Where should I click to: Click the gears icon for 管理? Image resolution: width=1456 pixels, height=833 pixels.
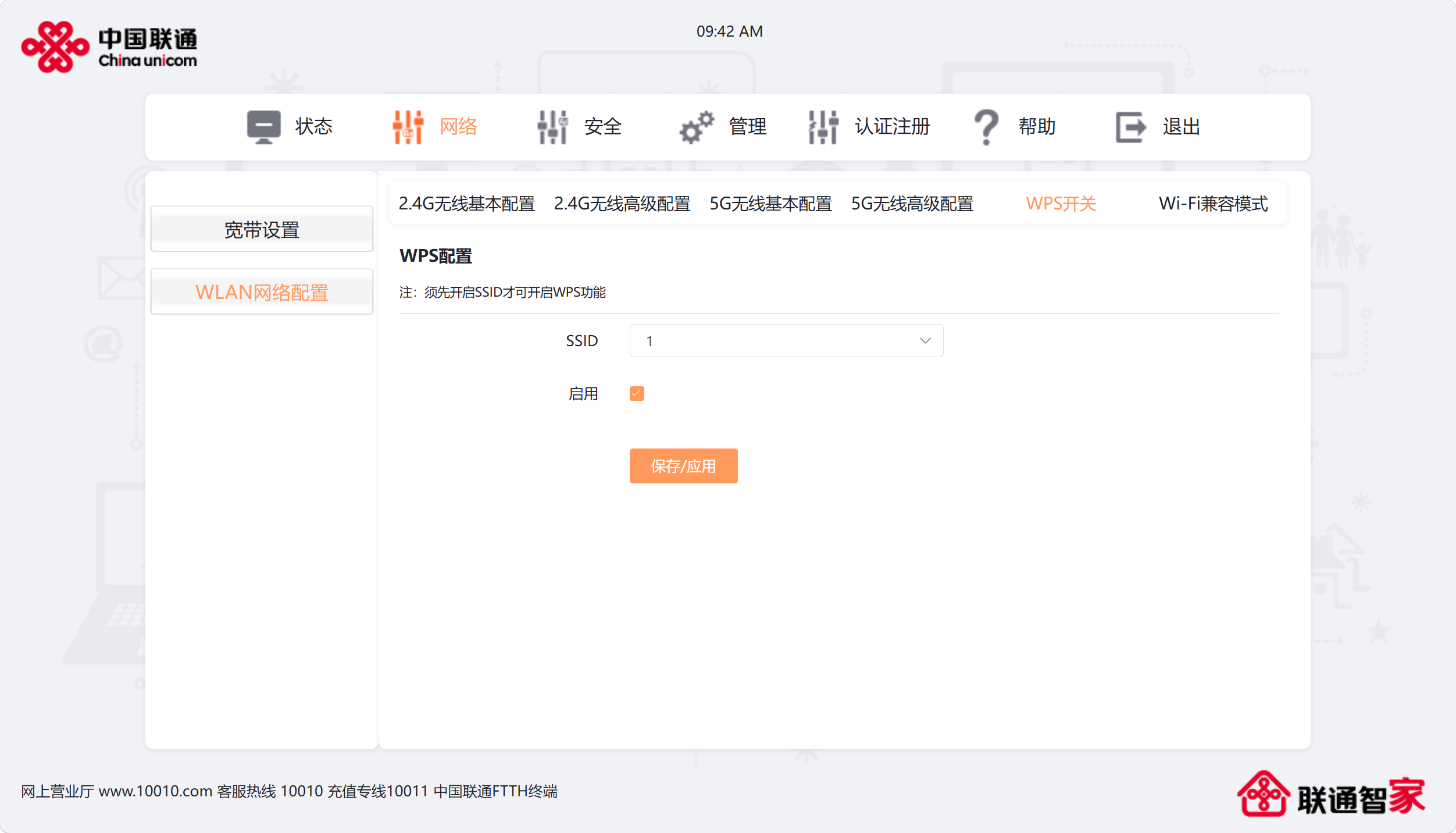point(697,126)
